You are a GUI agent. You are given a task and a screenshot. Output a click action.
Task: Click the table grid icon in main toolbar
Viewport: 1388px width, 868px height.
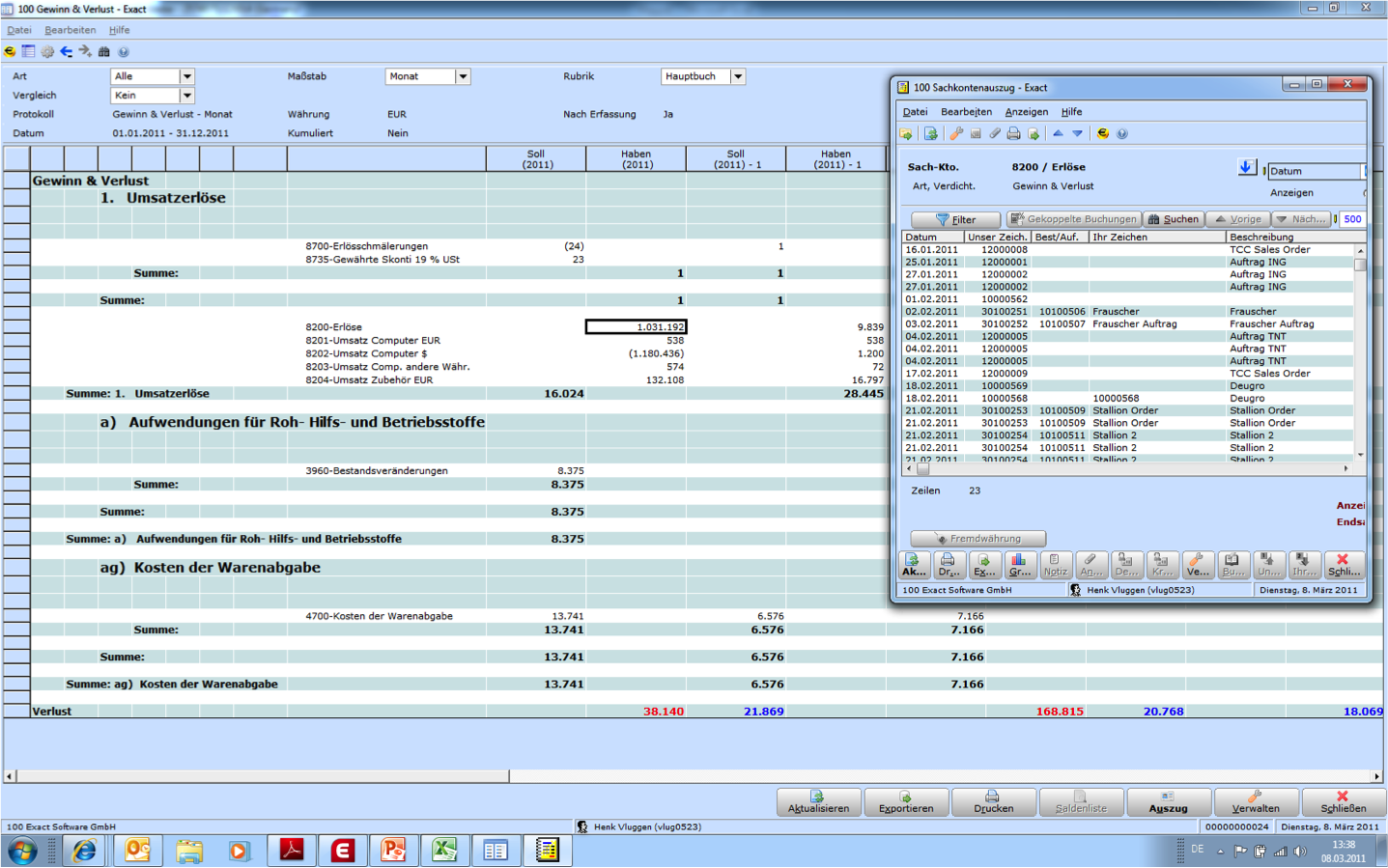[28, 52]
